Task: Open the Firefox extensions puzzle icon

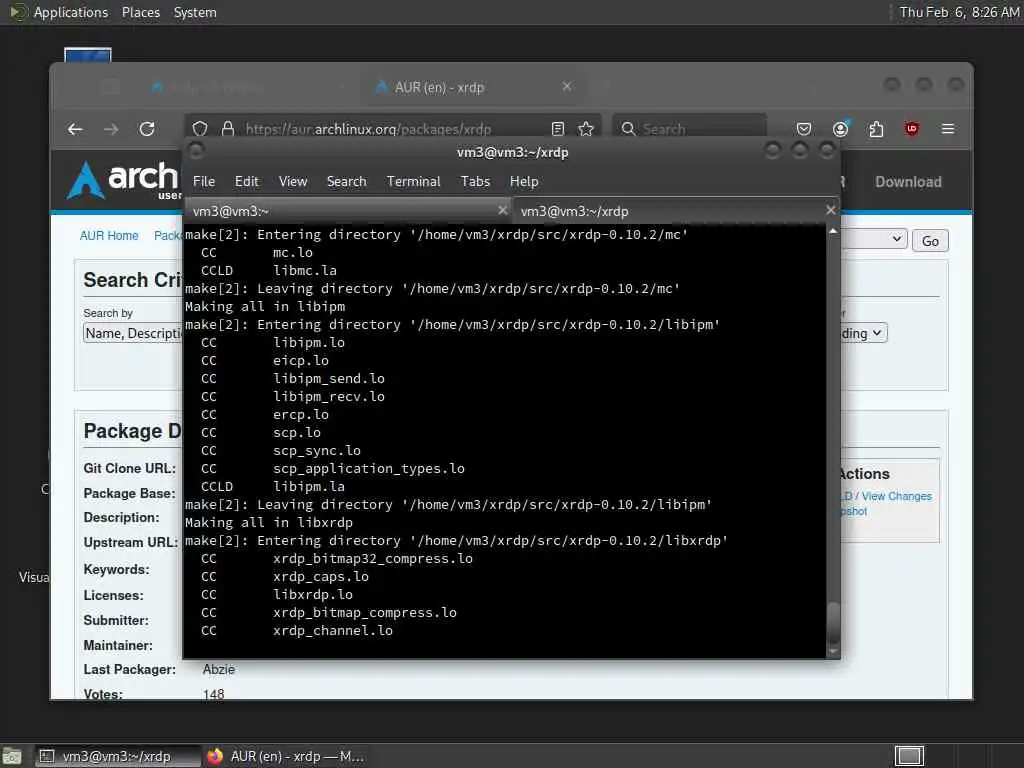Action: (876, 129)
